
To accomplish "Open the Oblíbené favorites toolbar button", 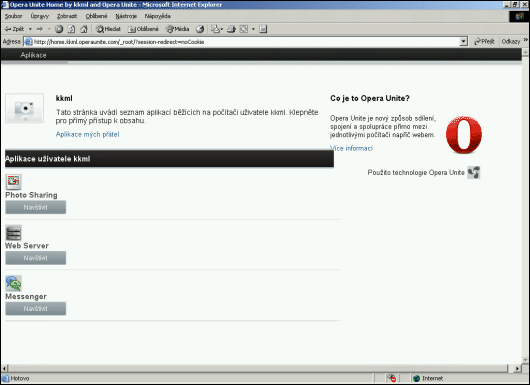I will coord(143,29).
